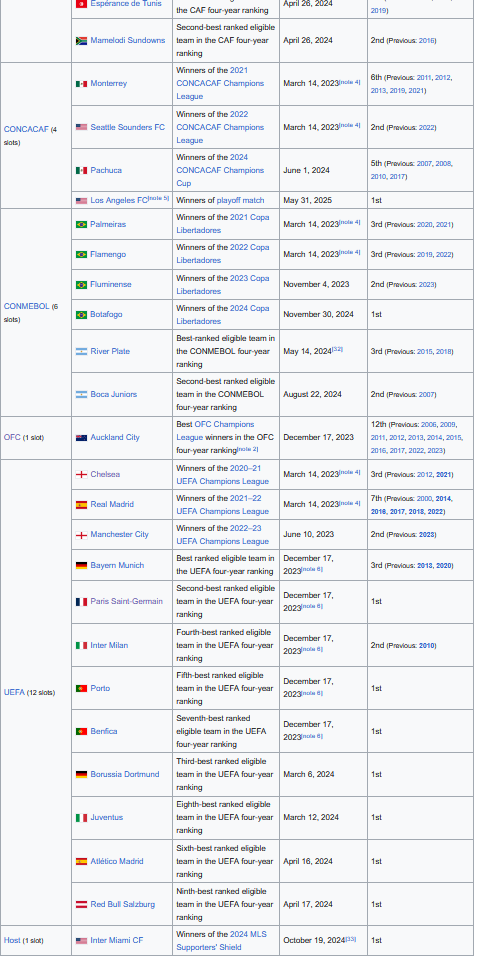Follow the 2024 MLS Supporters' Shield link

(222, 941)
